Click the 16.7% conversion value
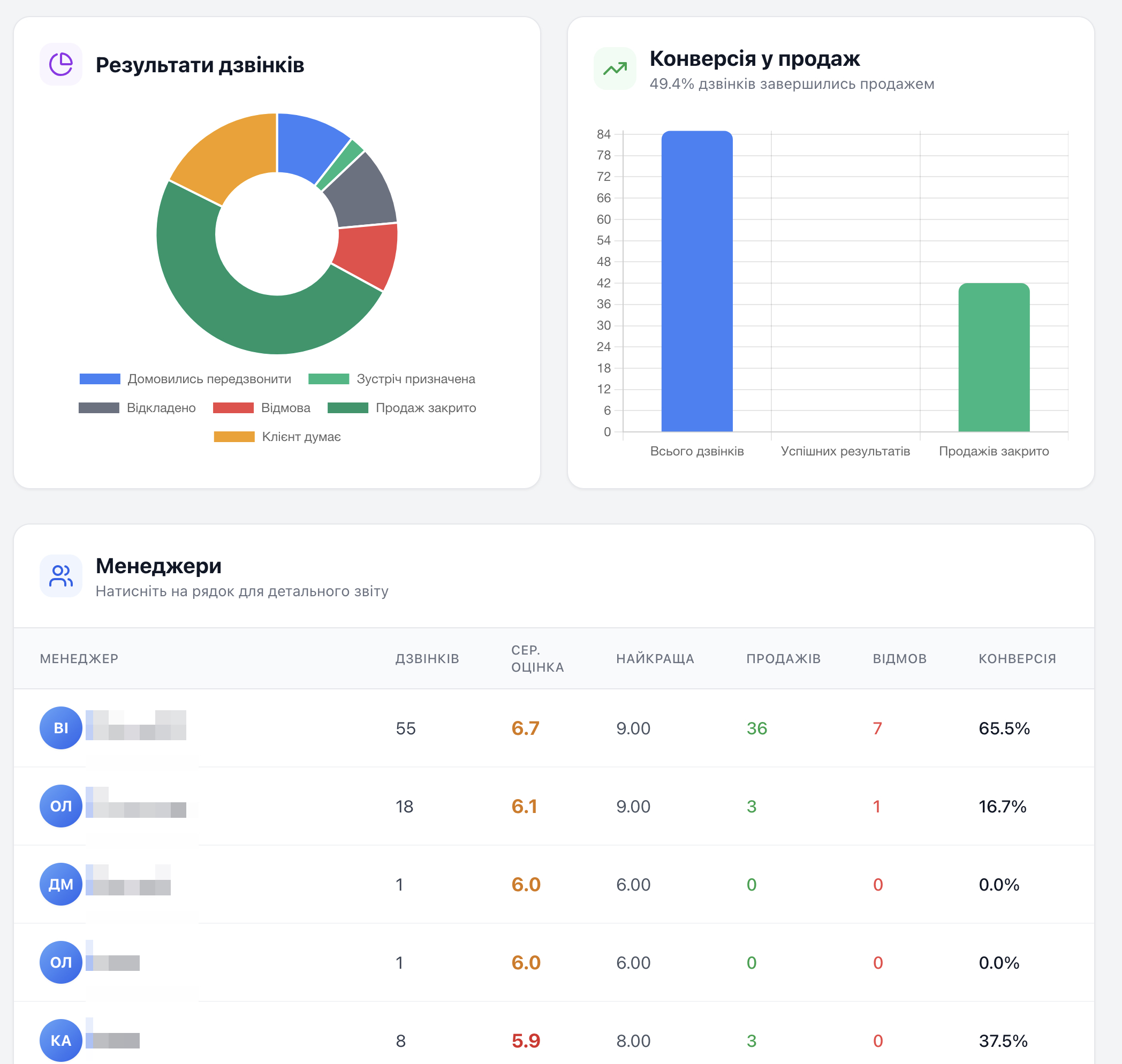The image size is (1122, 1064). pos(1002,807)
